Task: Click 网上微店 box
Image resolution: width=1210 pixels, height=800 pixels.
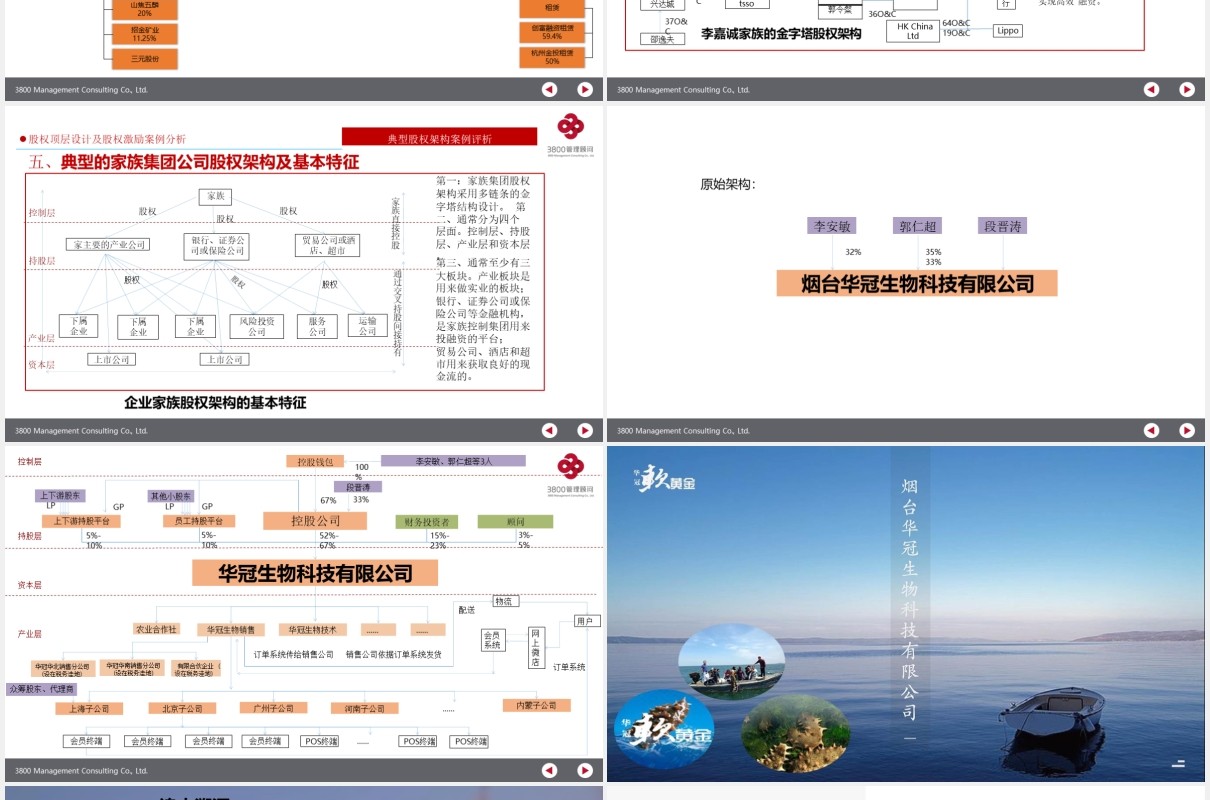Action: [x=536, y=647]
